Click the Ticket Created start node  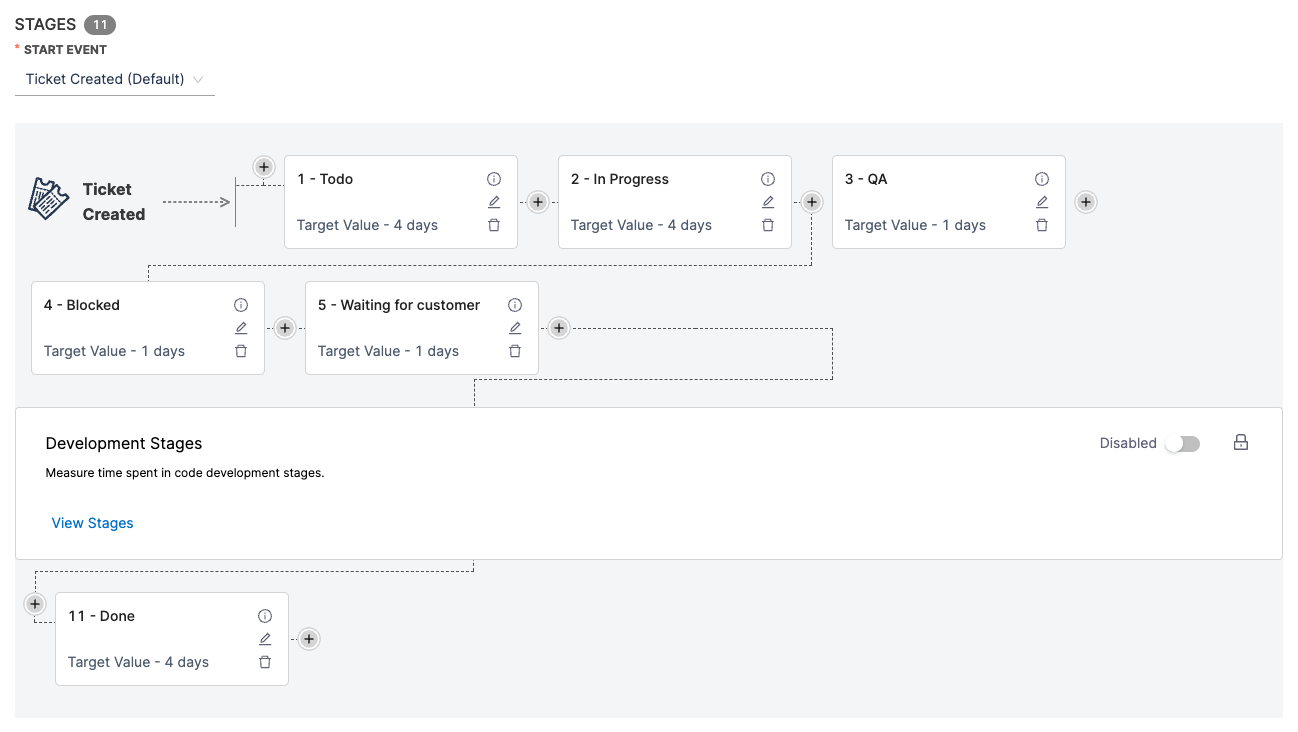[88, 201]
